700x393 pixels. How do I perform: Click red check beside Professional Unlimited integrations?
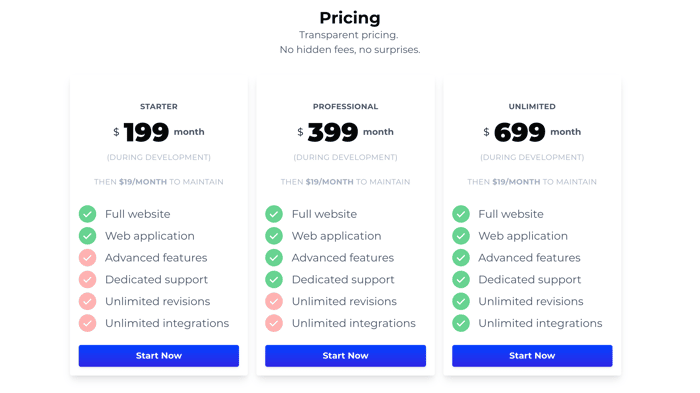(274, 323)
